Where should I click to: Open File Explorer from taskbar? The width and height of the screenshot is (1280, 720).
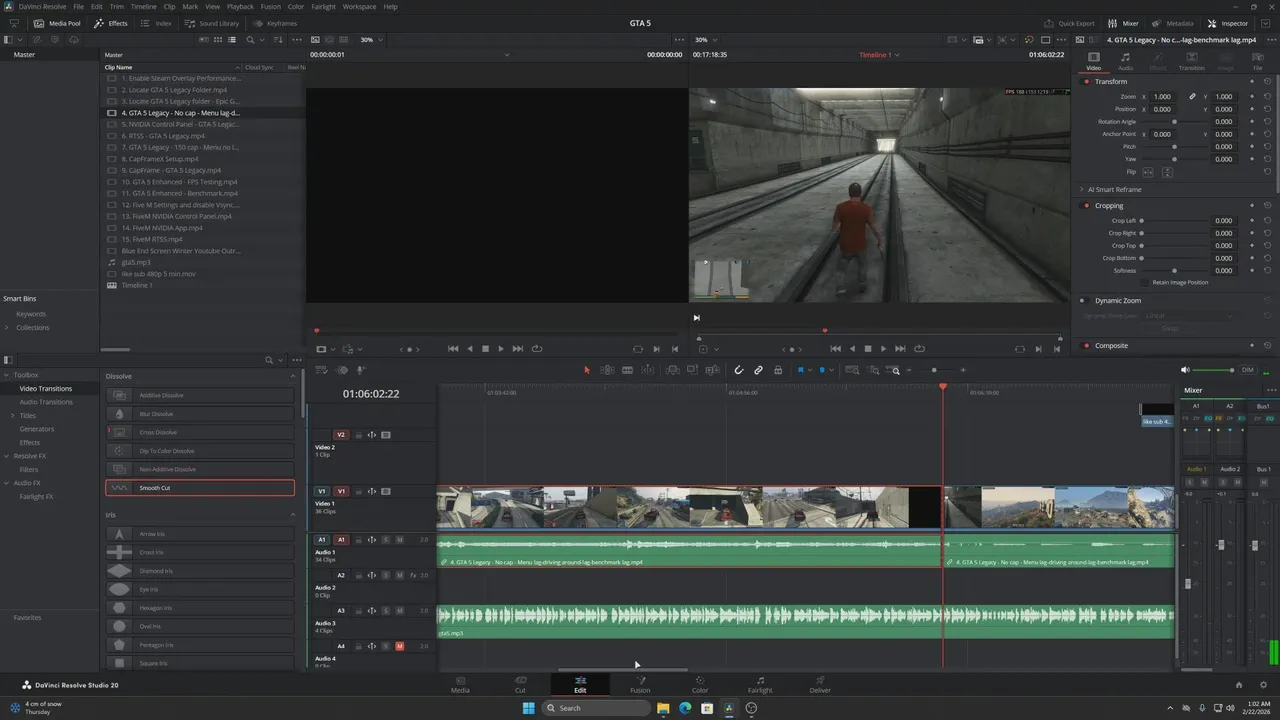(x=663, y=708)
